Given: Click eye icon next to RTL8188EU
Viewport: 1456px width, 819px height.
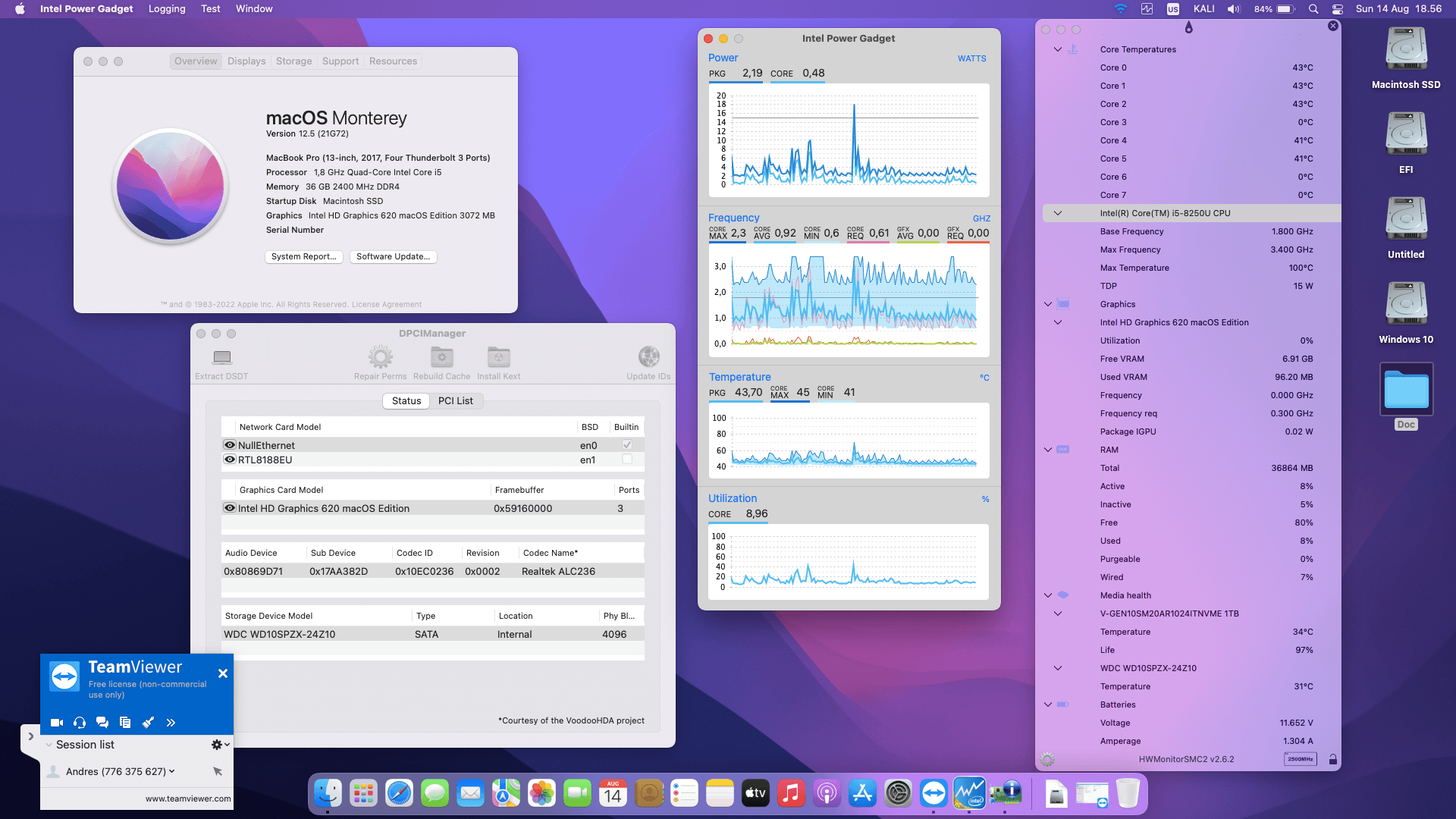Looking at the screenshot, I should point(229,460).
